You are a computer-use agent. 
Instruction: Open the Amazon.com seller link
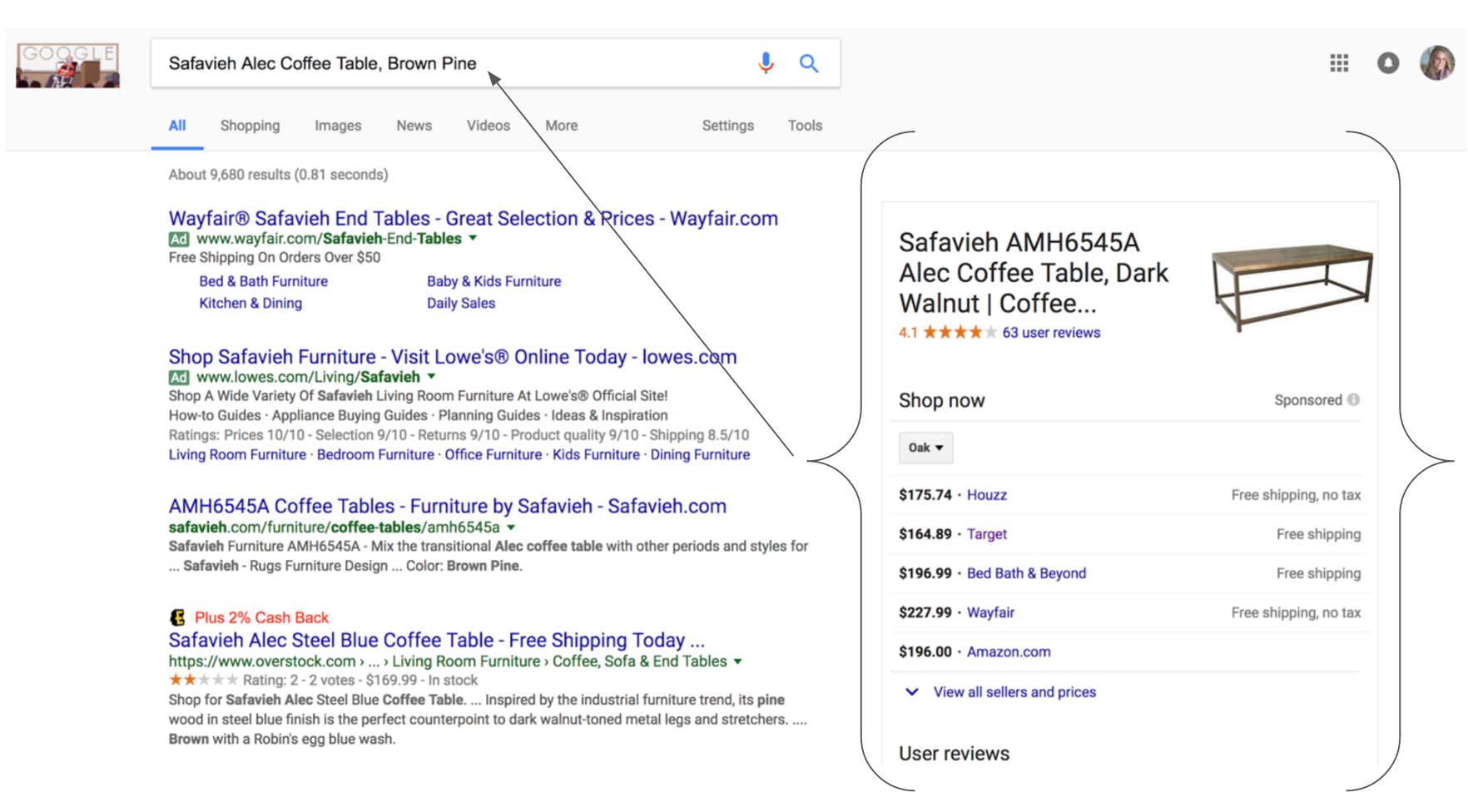(x=1008, y=651)
